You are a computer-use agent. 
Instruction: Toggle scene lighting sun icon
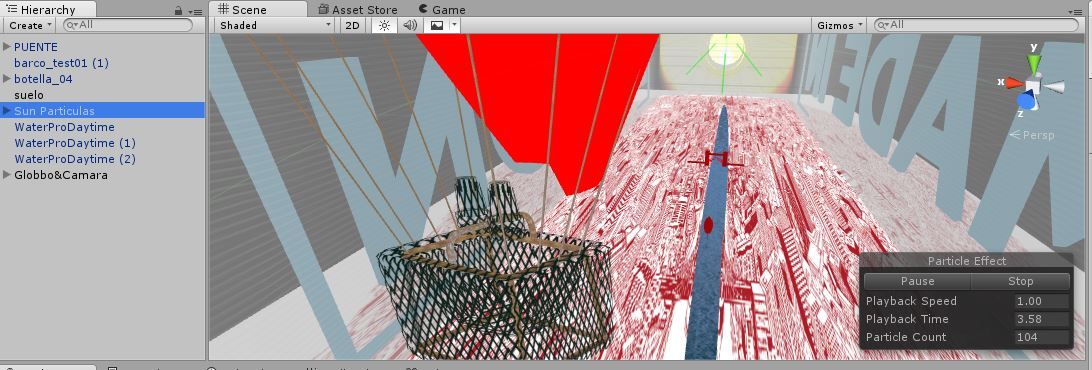click(x=384, y=25)
